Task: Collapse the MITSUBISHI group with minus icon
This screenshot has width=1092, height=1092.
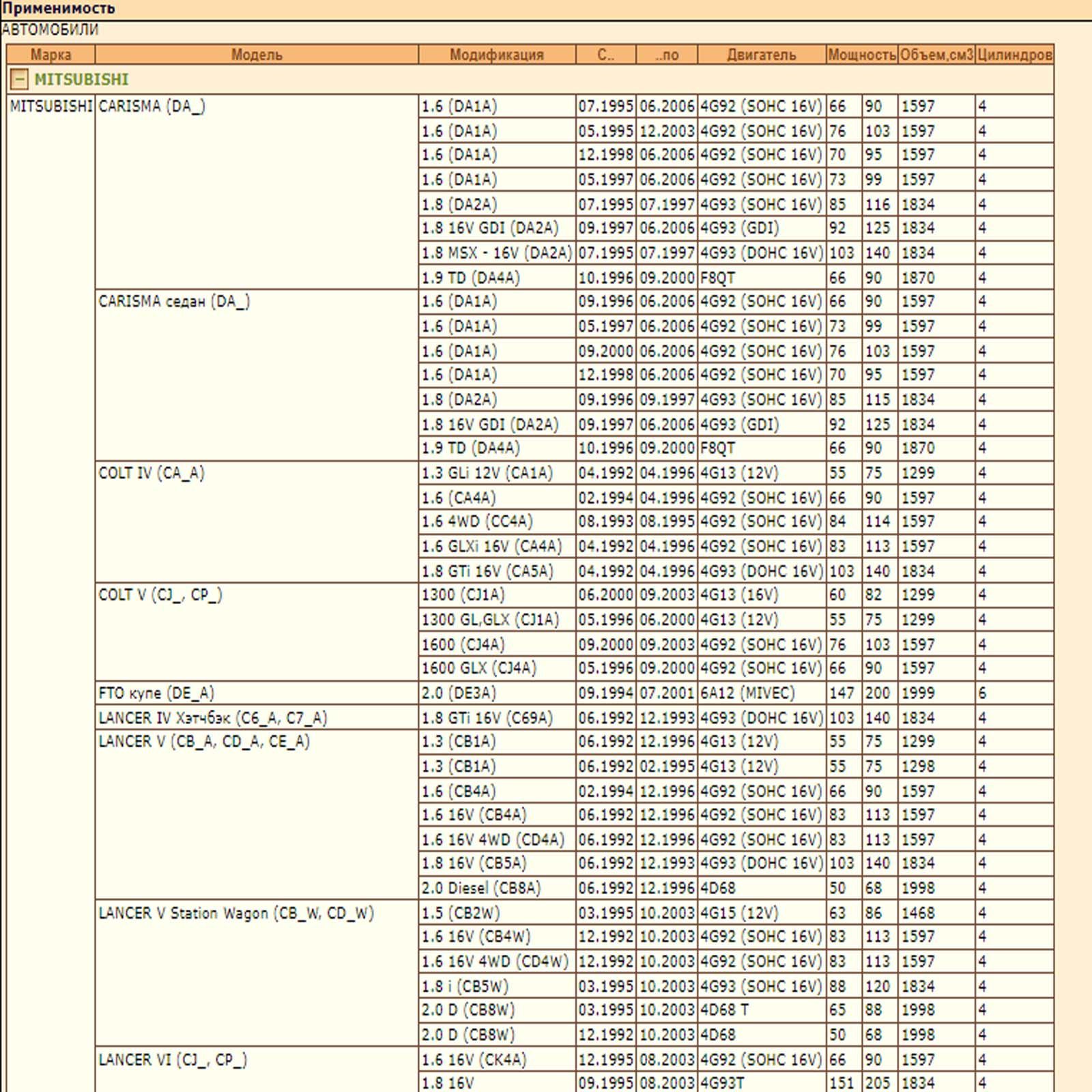Action: tap(19, 80)
